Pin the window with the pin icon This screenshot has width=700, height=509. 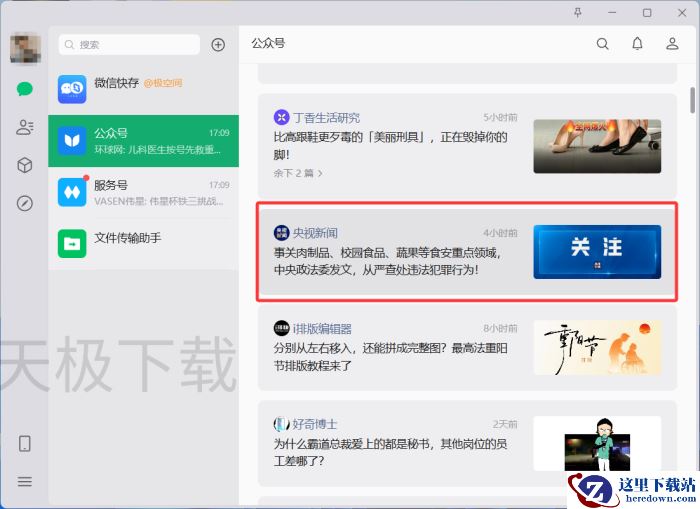(578, 13)
